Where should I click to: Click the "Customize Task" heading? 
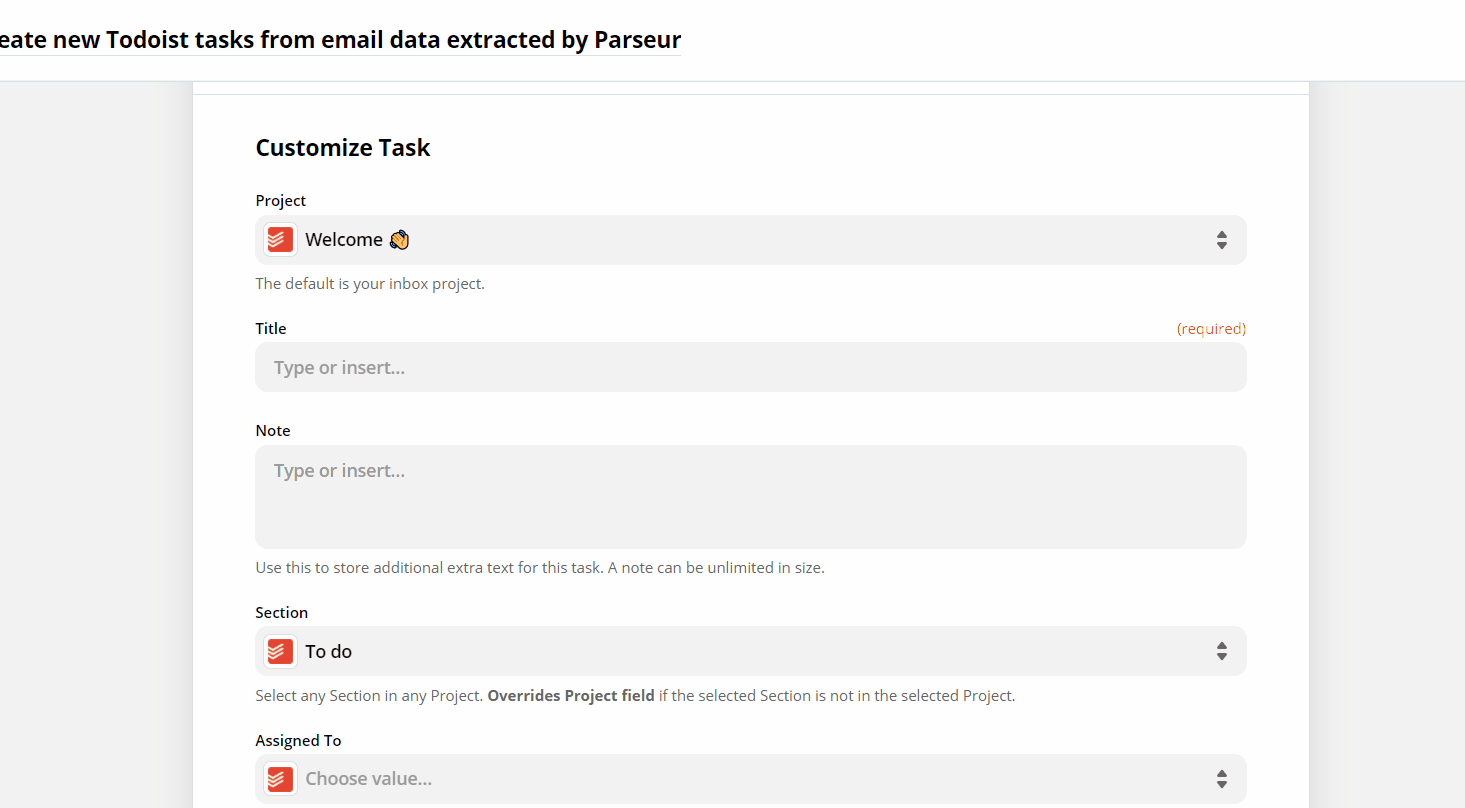pyautogui.click(x=342, y=147)
